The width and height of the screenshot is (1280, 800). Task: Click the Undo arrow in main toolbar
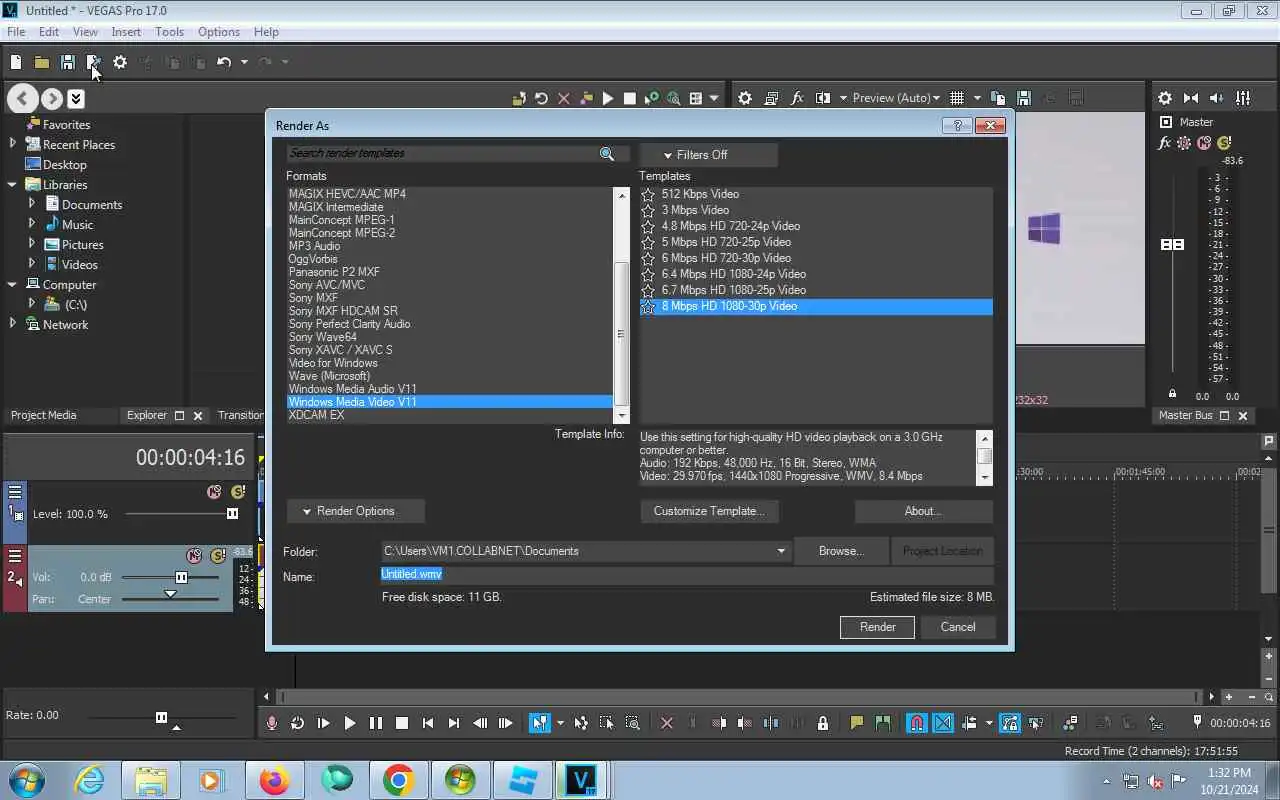[224, 62]
